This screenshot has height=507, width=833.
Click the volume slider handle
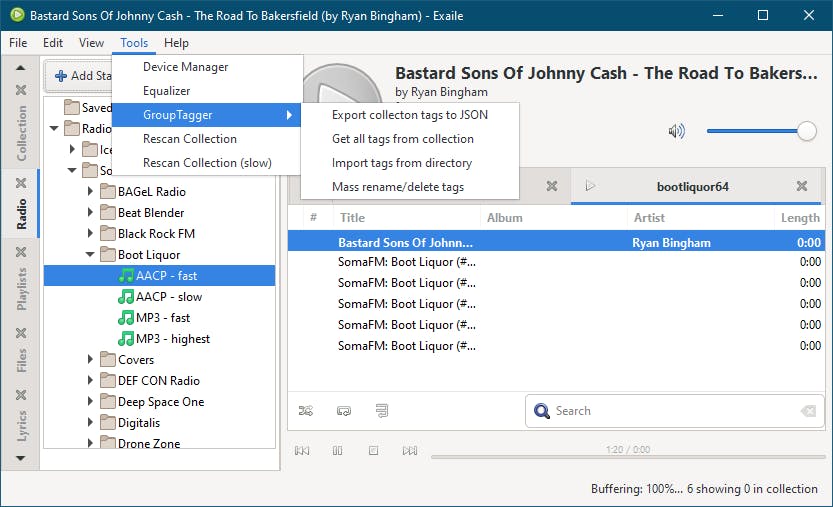click(x=807, y=131)
